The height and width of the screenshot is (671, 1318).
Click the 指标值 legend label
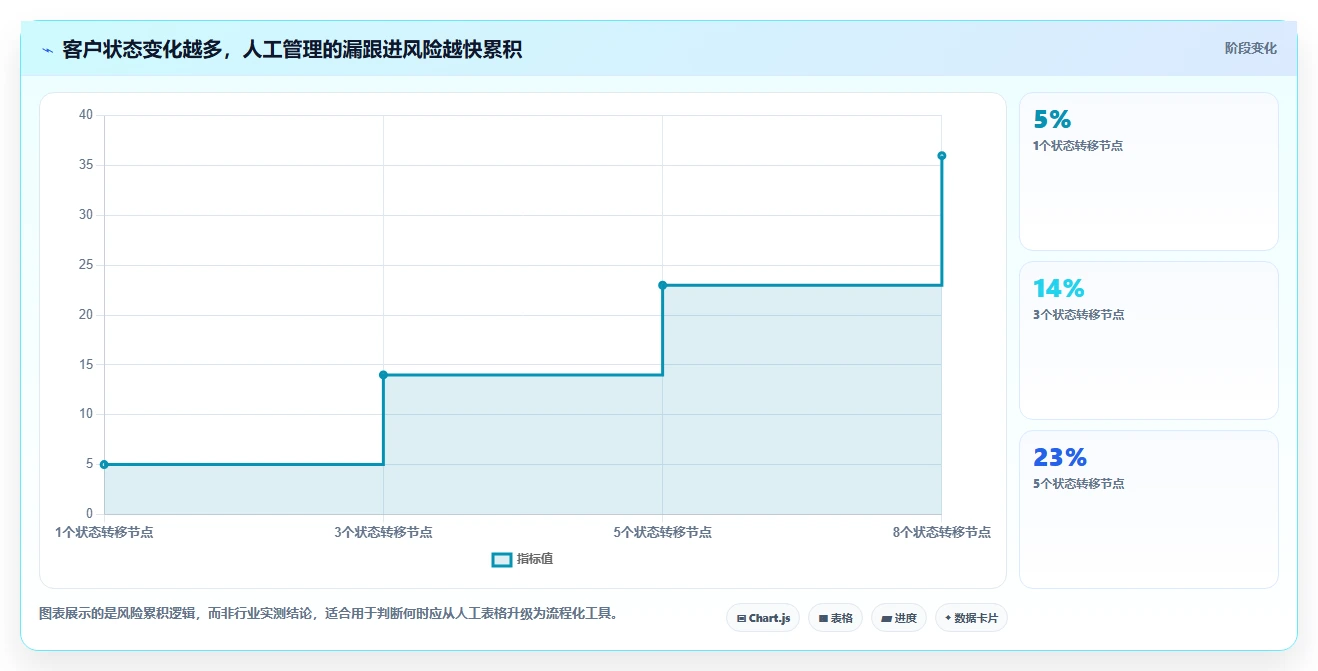click(535, 559)
